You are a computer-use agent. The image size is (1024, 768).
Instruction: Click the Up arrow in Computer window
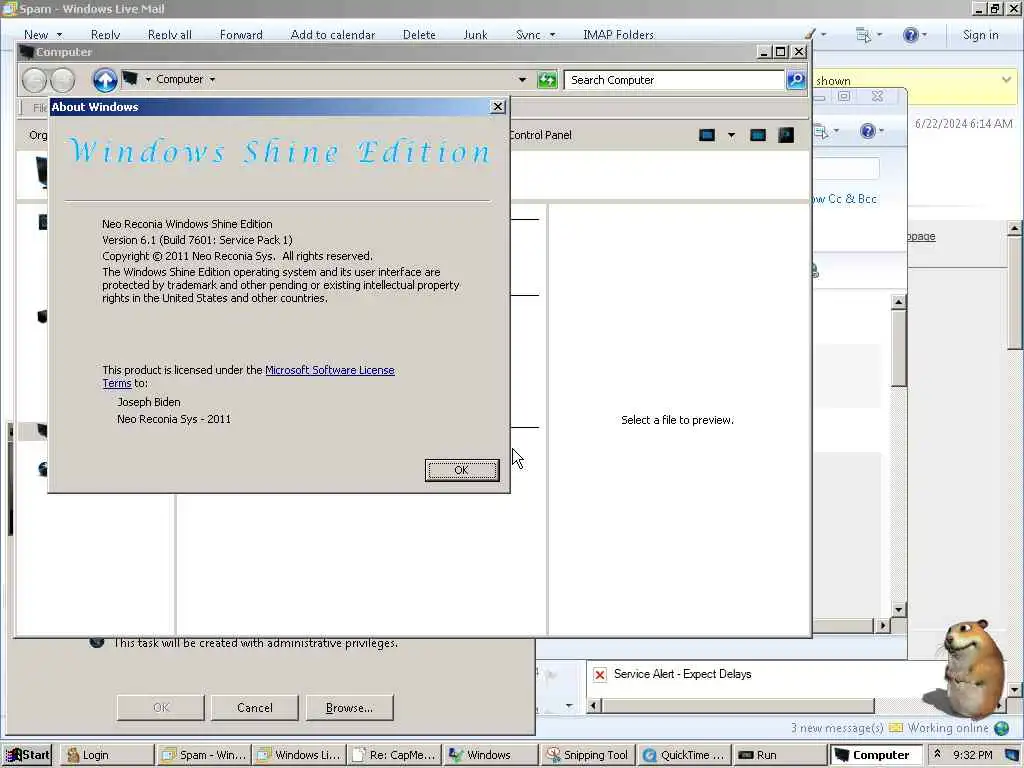pos(104,80)
